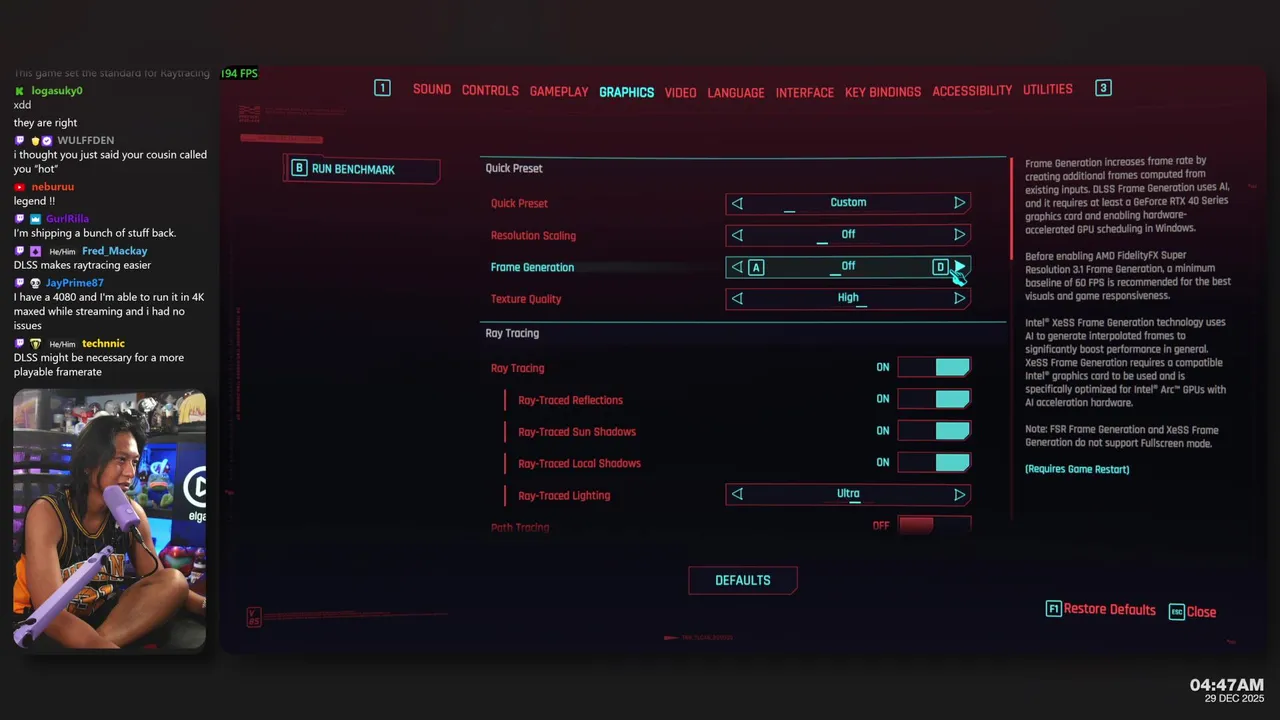Viewport: 1280px width, 720px height.
Task: Click the Frame Generation setting label
Action: pos(532,267)
